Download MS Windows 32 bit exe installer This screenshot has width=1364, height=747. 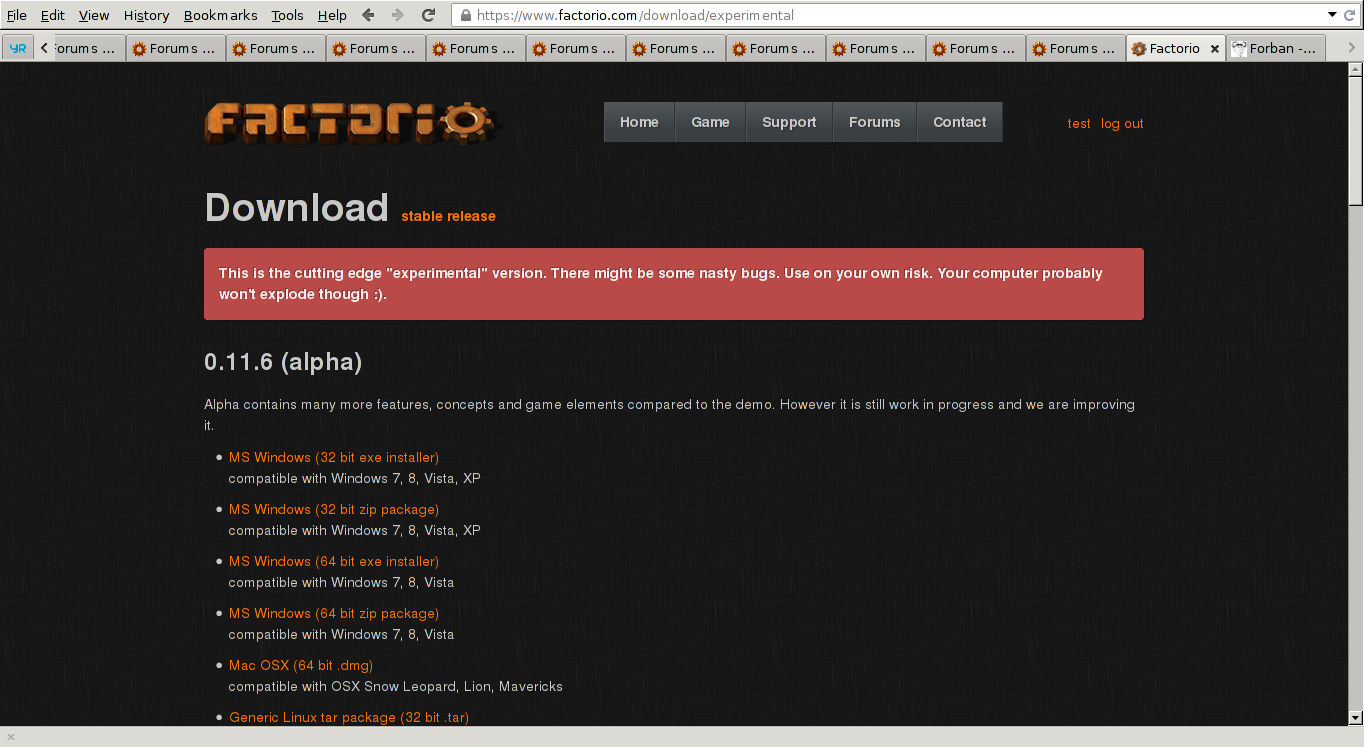[x=334, y=457]
